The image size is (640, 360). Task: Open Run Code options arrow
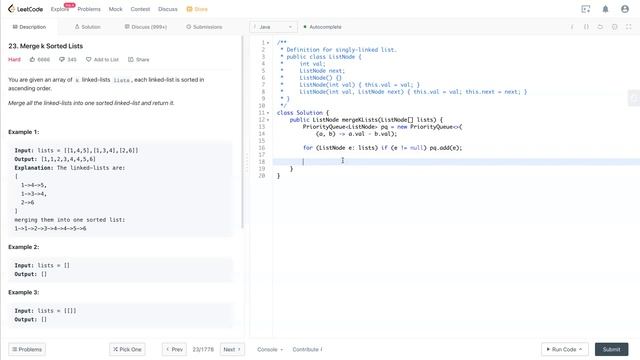point(580,349)
